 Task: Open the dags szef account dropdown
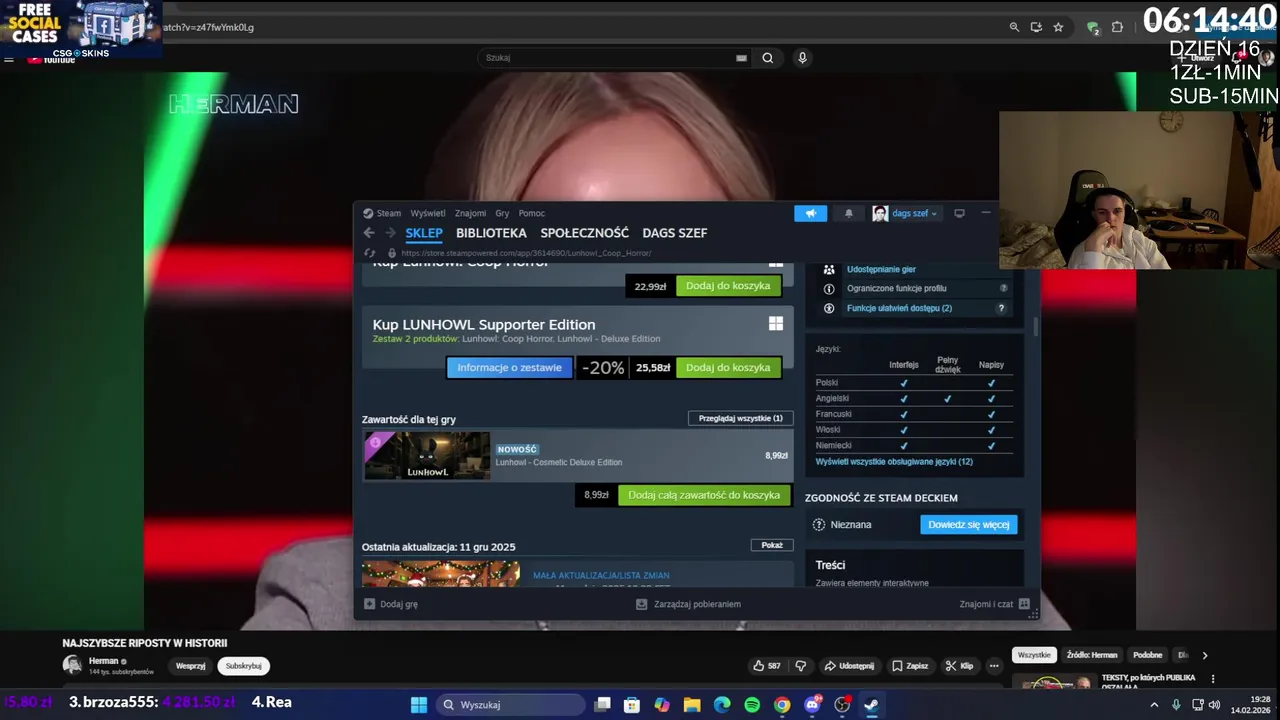914,213
